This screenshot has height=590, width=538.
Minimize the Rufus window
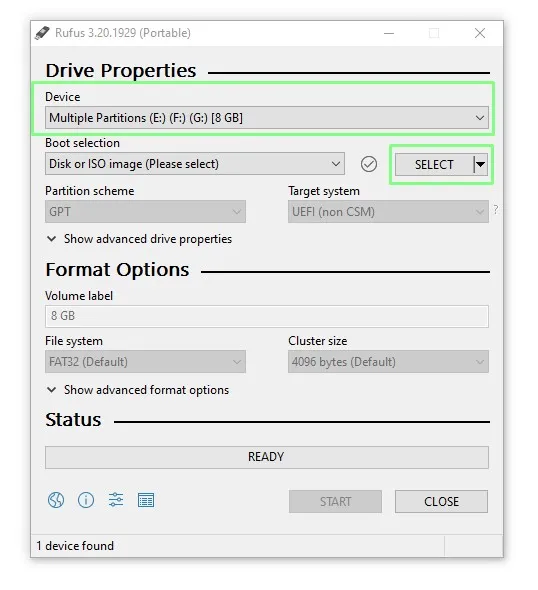(x=389, y=33)
